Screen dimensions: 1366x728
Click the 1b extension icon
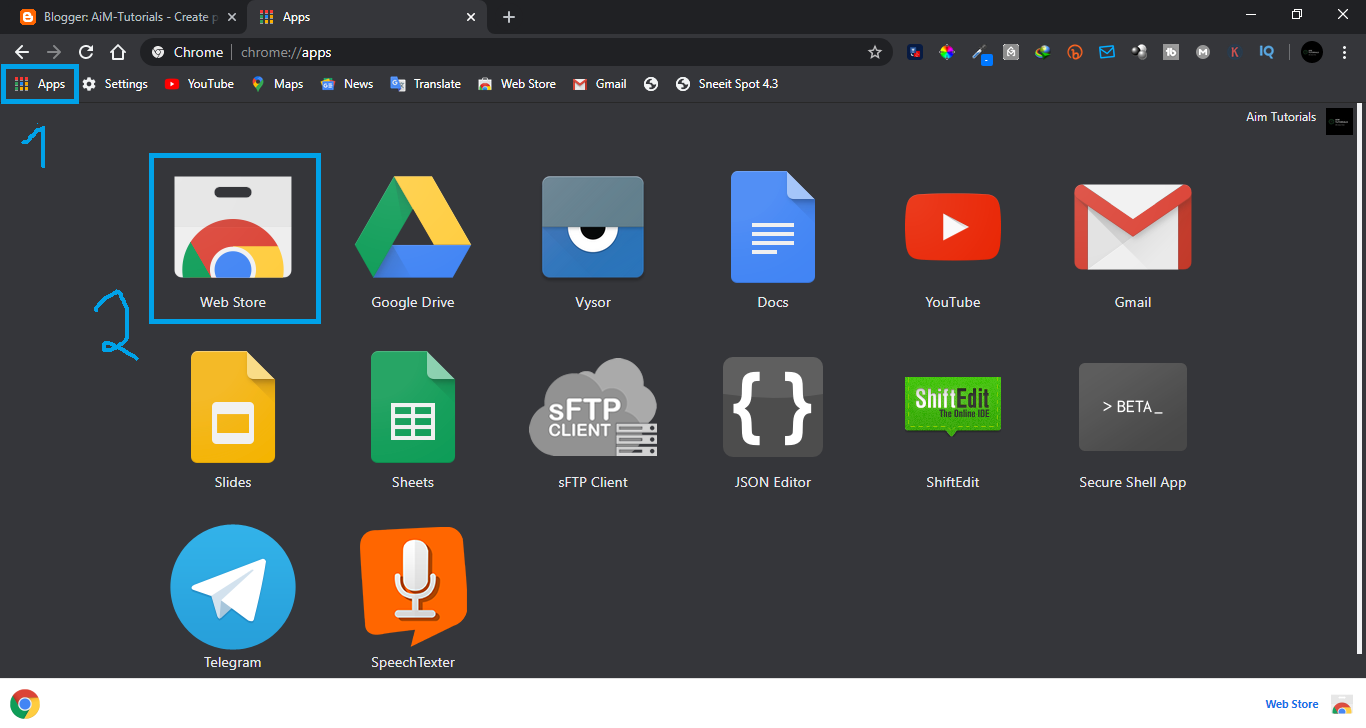(x=1171, y=52)
